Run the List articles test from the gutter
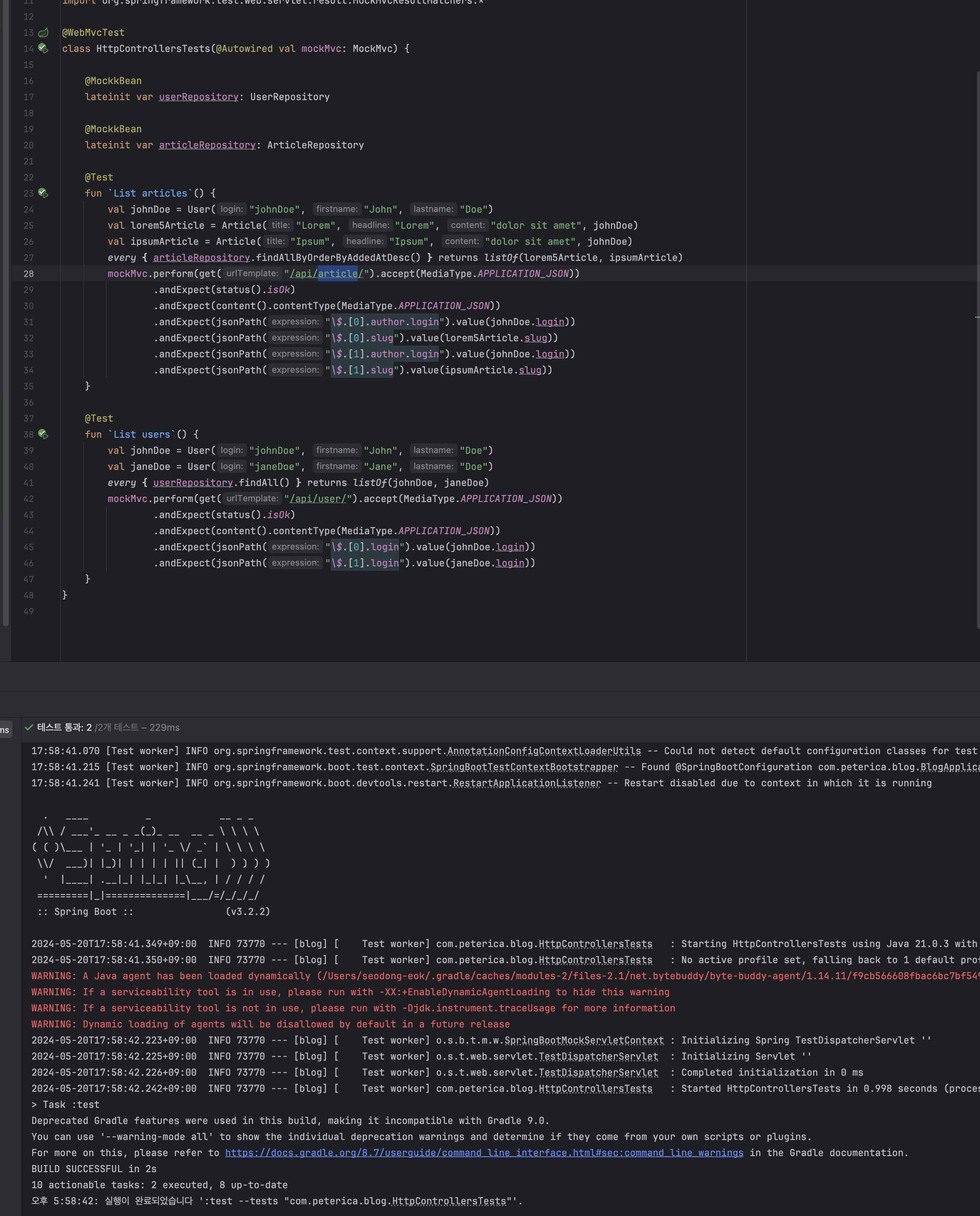The height and width of the screenshot is (1216, 980). click(x=43, y=193)
